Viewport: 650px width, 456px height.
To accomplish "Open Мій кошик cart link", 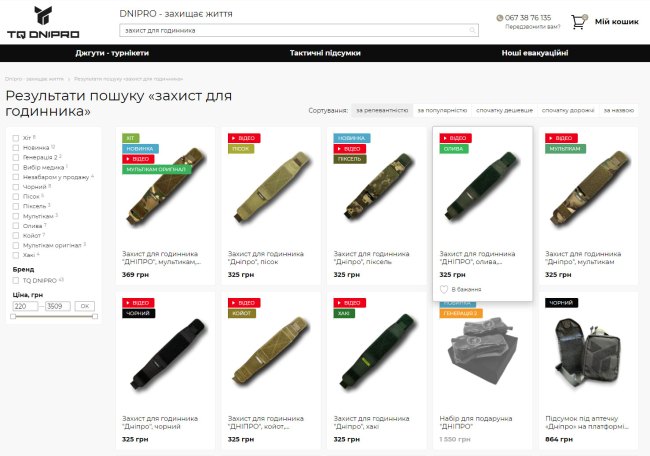I will pos(616,22).
